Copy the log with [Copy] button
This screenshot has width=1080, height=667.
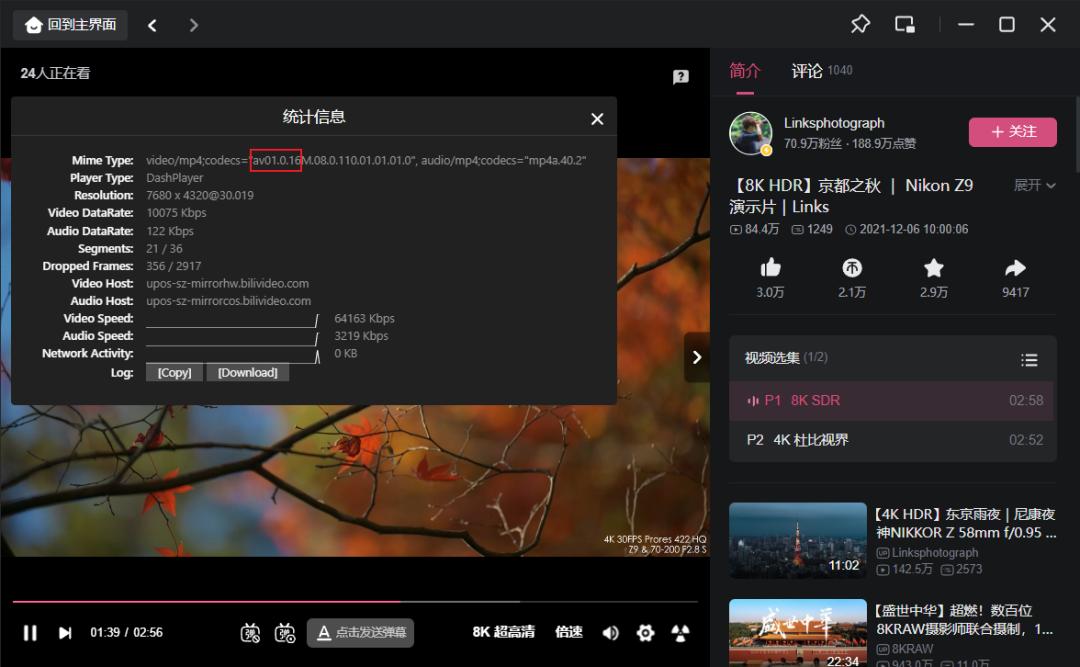point(174,373)
